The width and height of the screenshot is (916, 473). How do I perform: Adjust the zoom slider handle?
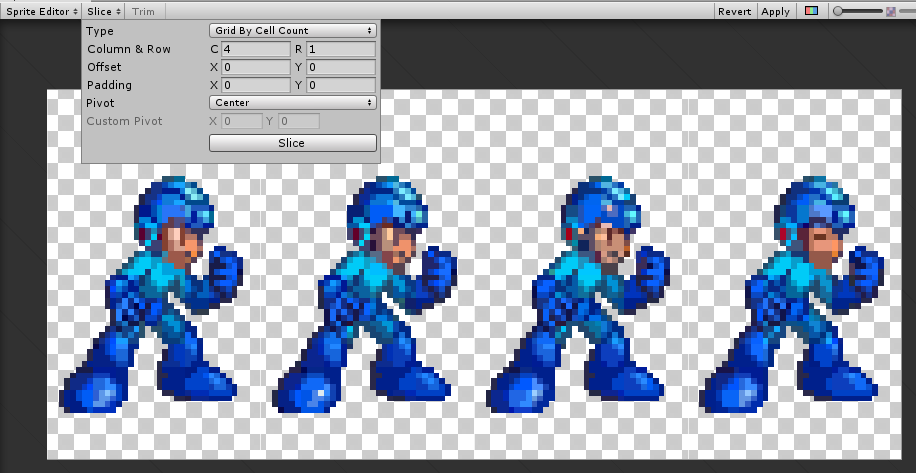click(838, 11)
